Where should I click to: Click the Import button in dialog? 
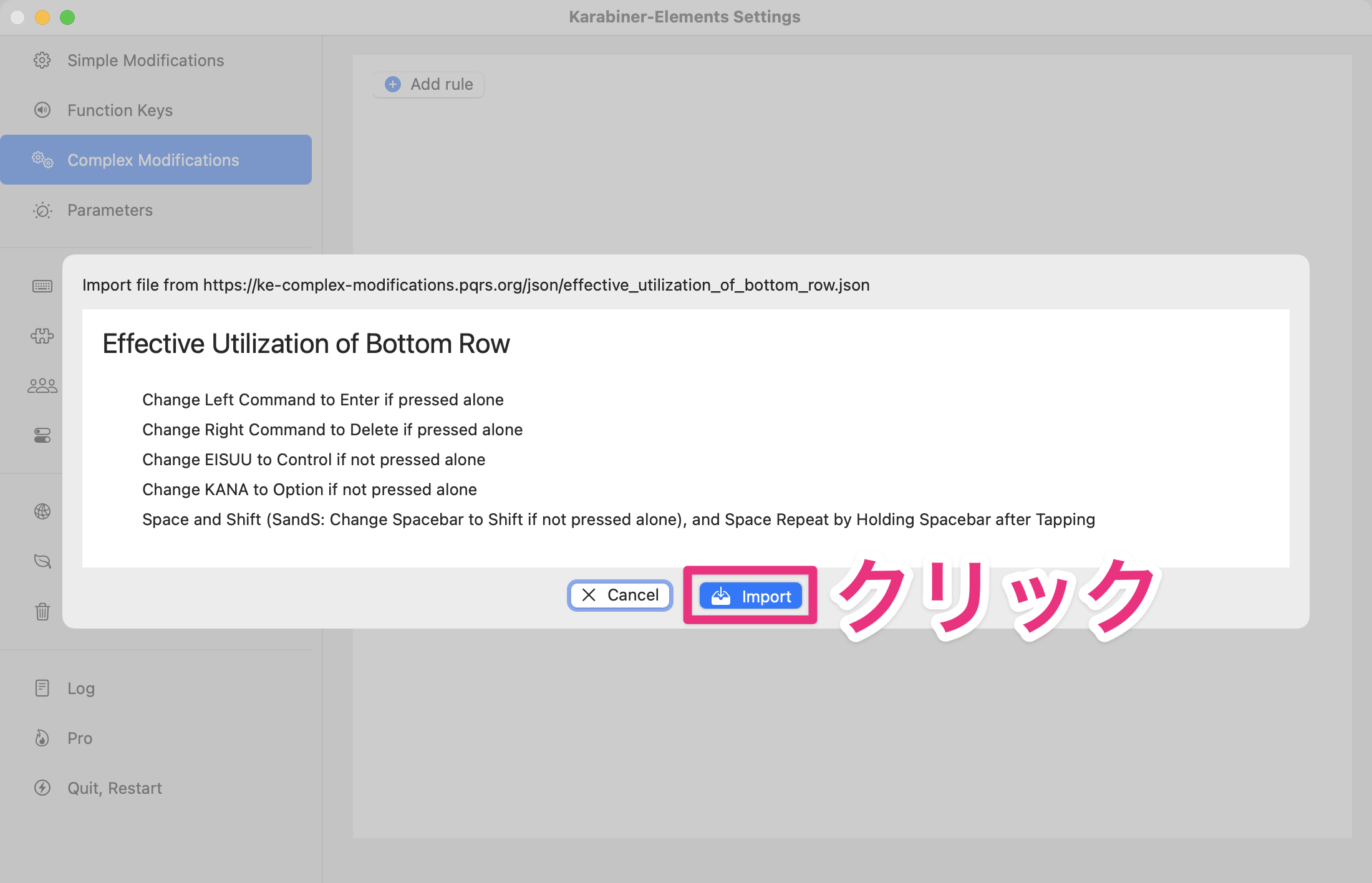(751, 596)
